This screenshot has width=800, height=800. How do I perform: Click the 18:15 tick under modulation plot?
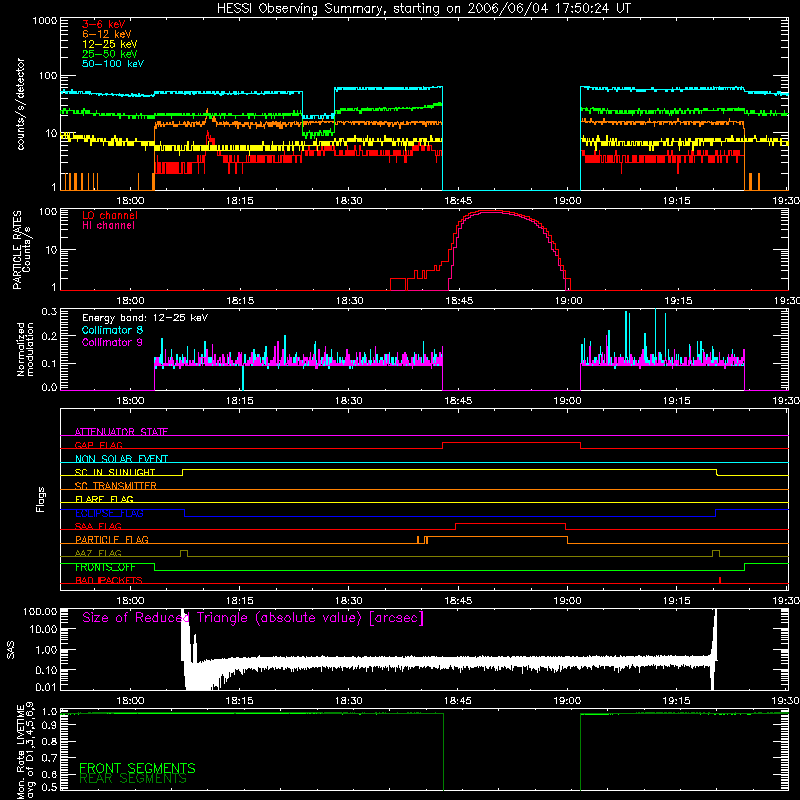click(x=240, y=401)
